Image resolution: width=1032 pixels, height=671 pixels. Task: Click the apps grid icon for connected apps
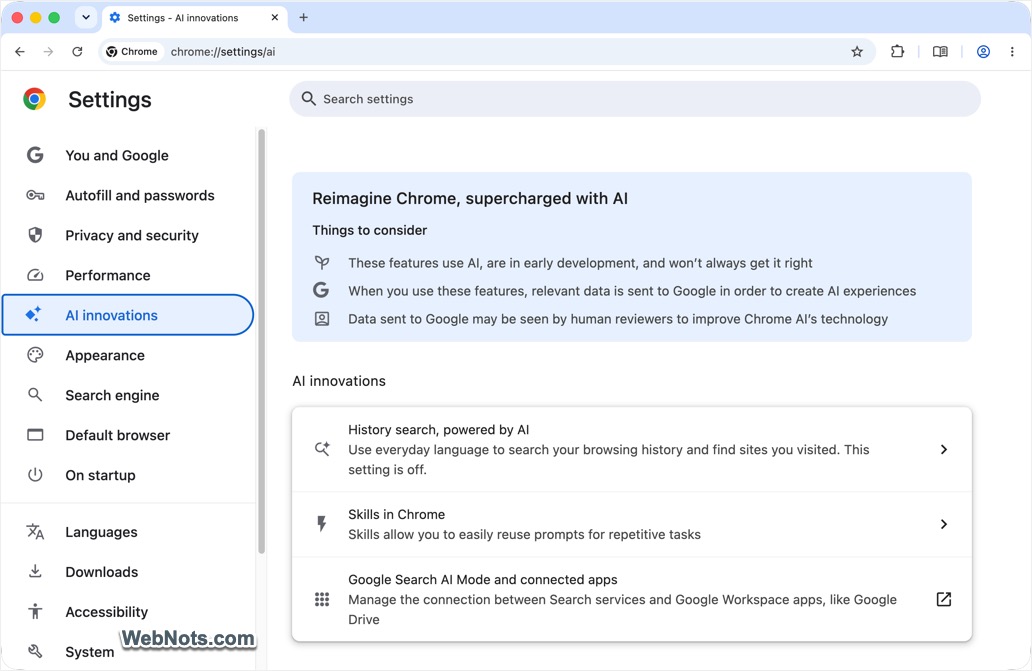pyautogui.click(x=321, y=599)
